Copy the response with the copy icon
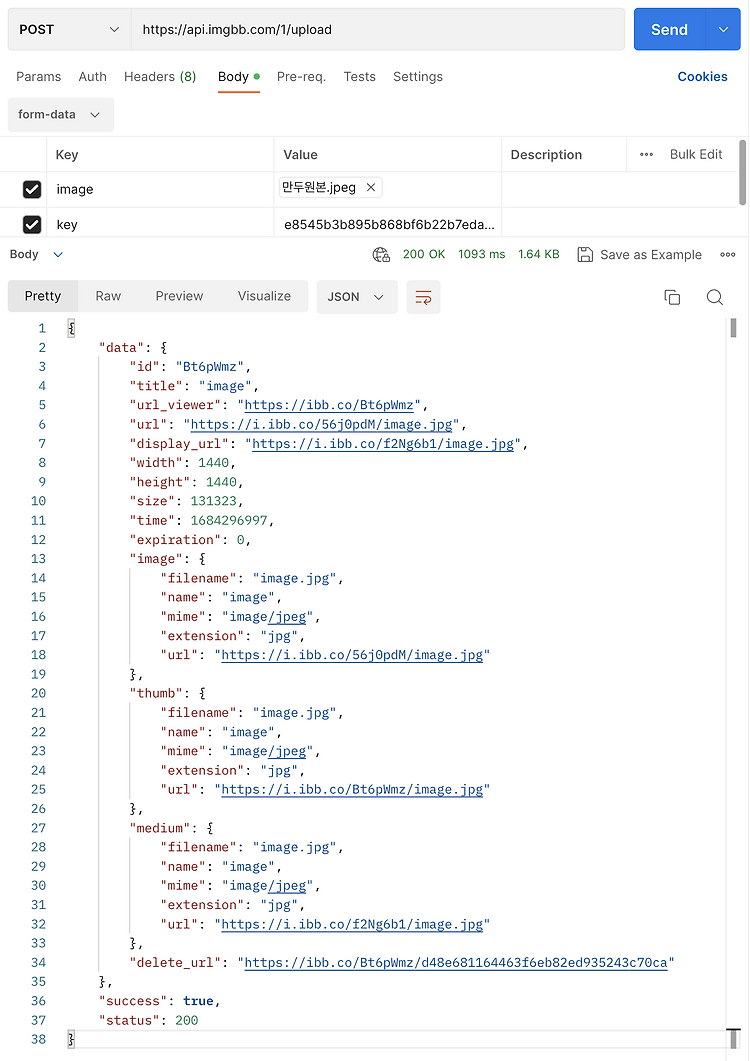Screen dimensions: 750x1061 point(672,297)
